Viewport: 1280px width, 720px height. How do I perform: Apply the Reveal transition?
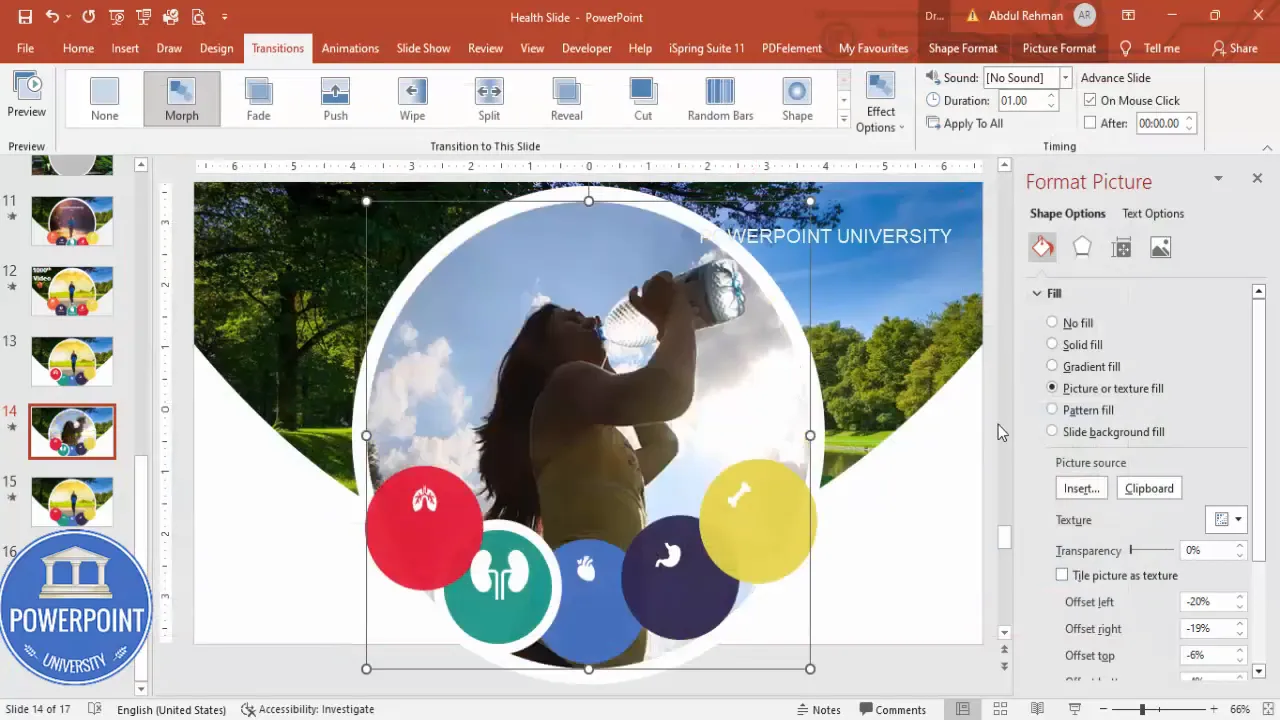pos(566,99)
